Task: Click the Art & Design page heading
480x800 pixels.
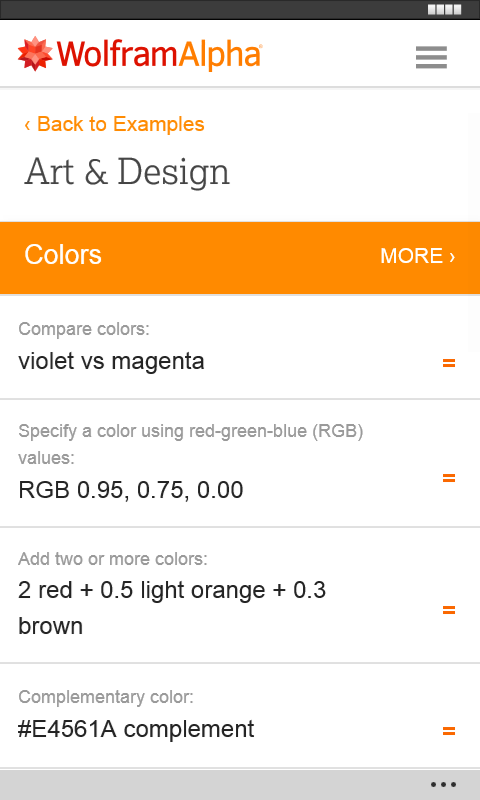Action: 127,172
